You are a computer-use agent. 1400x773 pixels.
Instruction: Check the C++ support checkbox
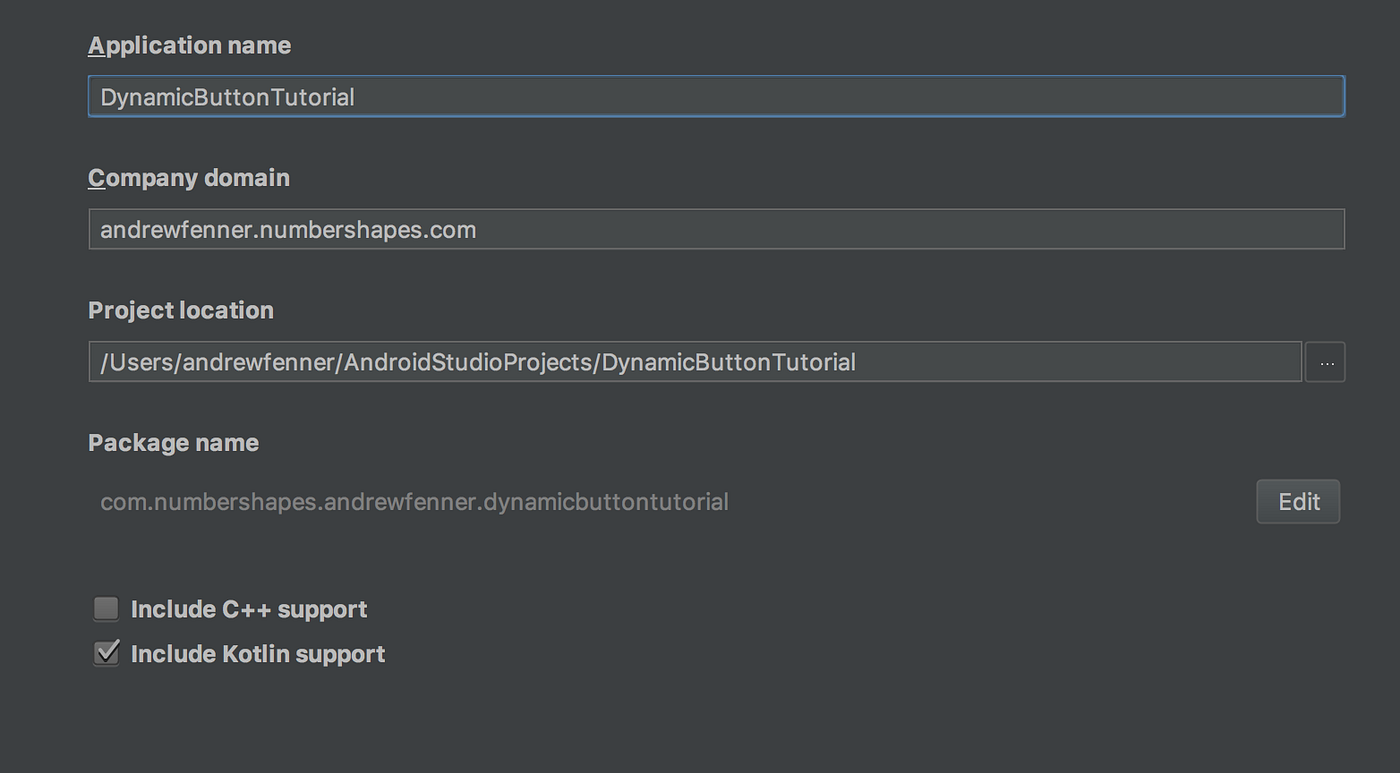coord(105,608)
